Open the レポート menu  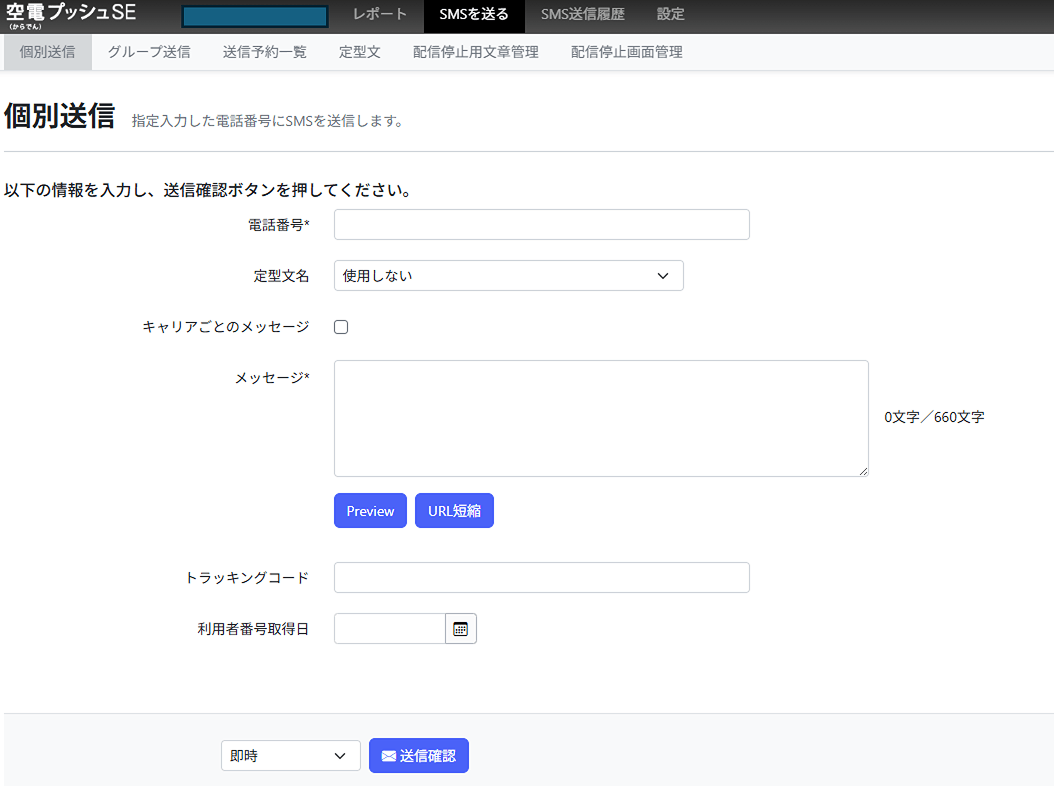(380, 14)
